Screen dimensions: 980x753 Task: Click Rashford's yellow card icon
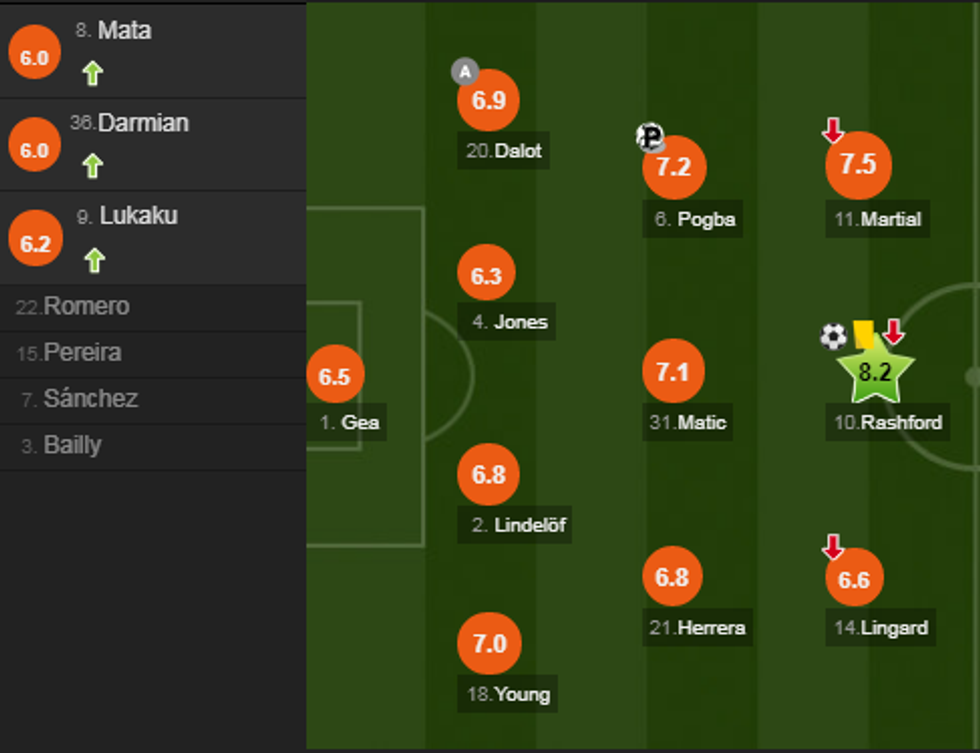[x=863, y=334]
